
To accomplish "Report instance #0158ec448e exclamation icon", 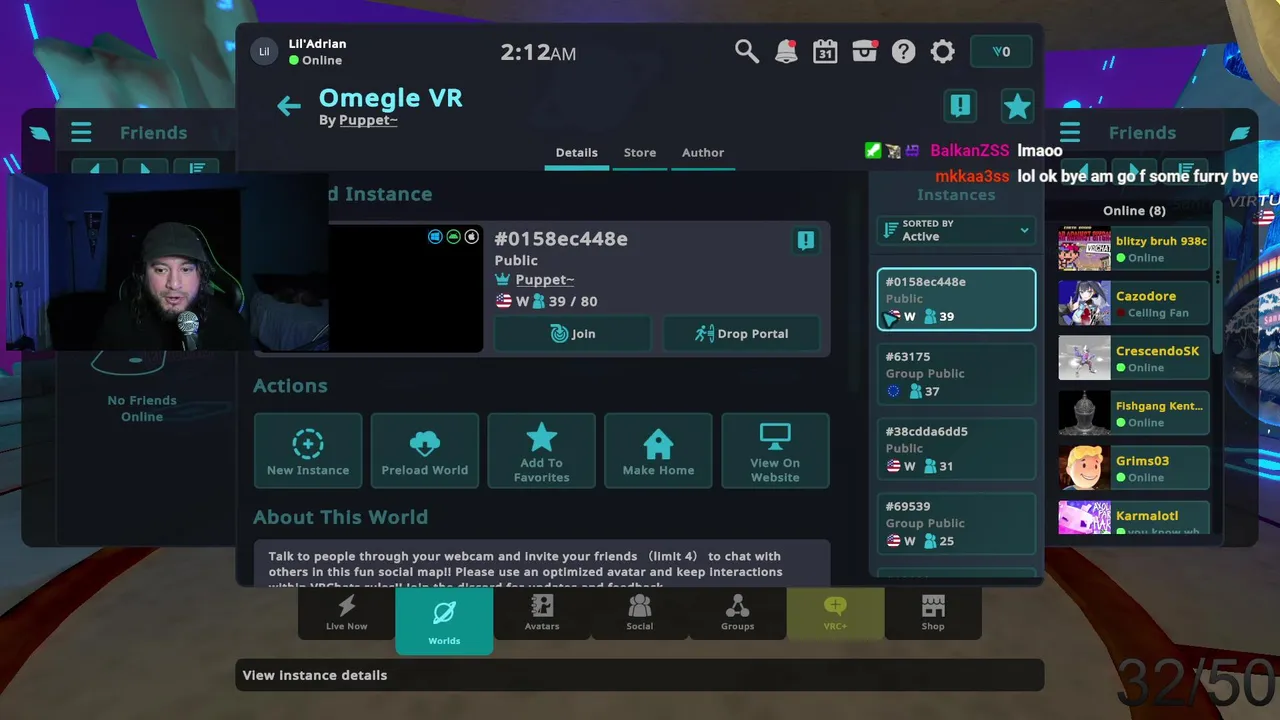I will pos(806,240).
